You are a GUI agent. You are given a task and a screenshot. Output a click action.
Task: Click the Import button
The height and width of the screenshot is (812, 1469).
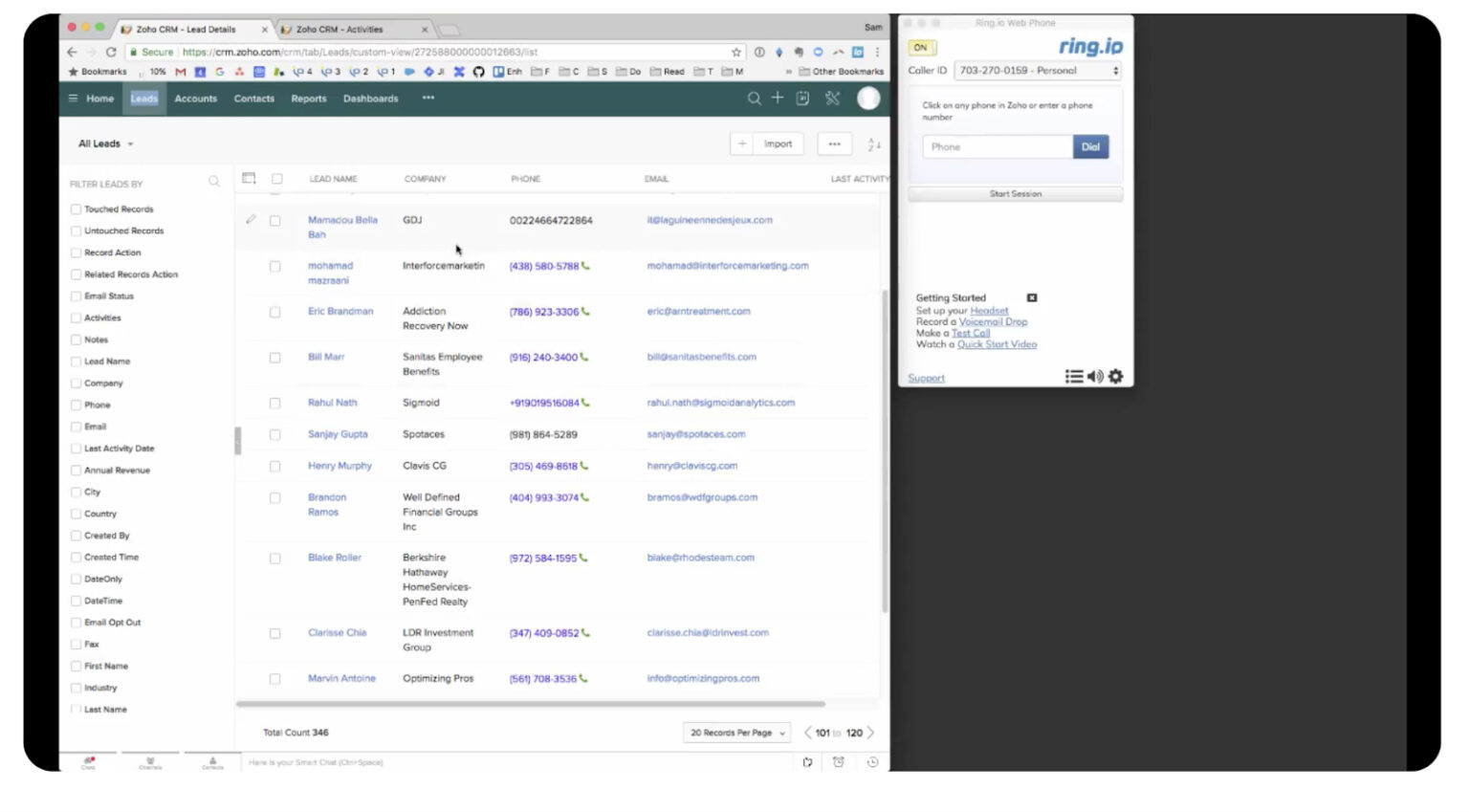pos(778,143)
